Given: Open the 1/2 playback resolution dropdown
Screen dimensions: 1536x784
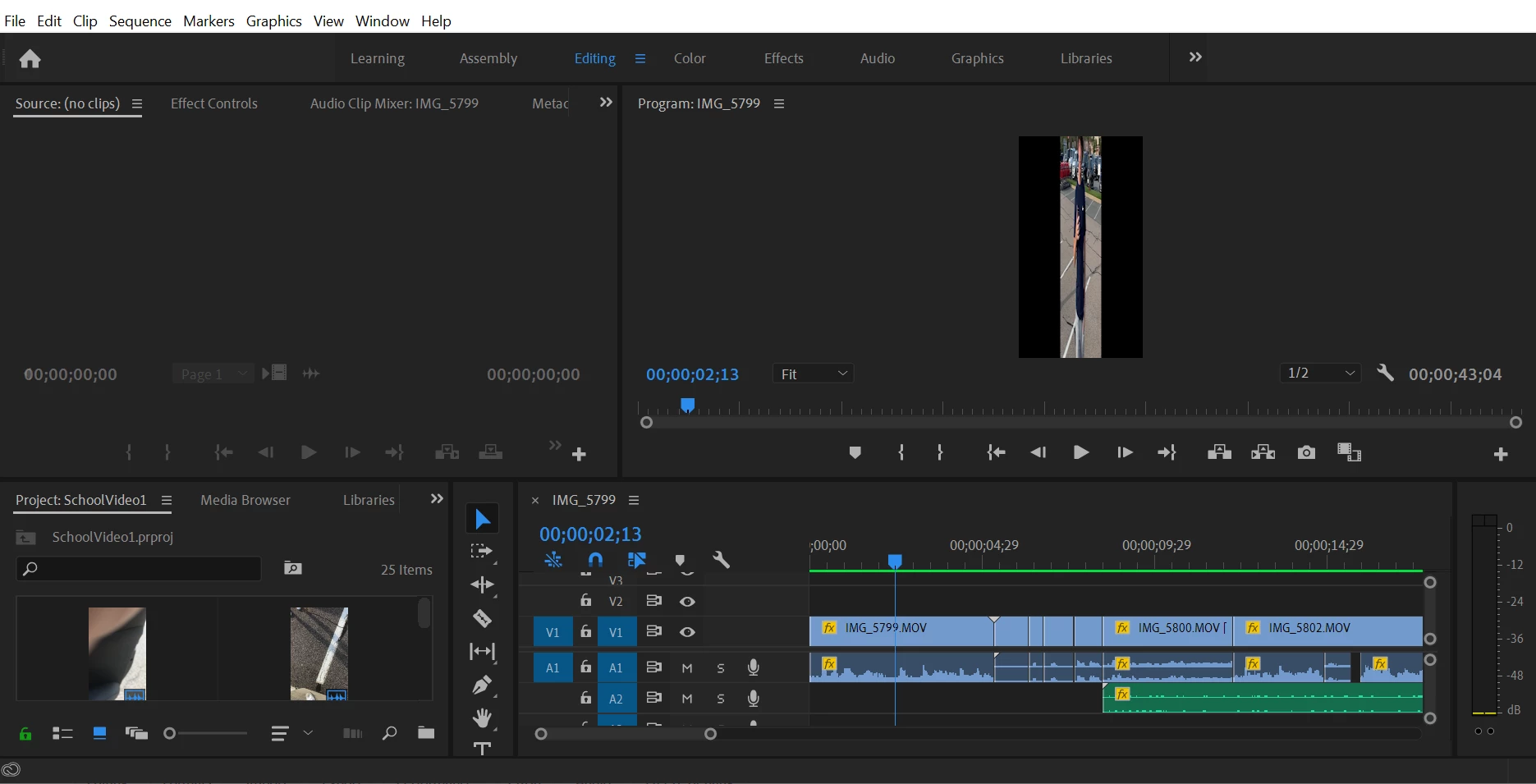Looking at the screenshot, I should click(x=1319, y=374).
